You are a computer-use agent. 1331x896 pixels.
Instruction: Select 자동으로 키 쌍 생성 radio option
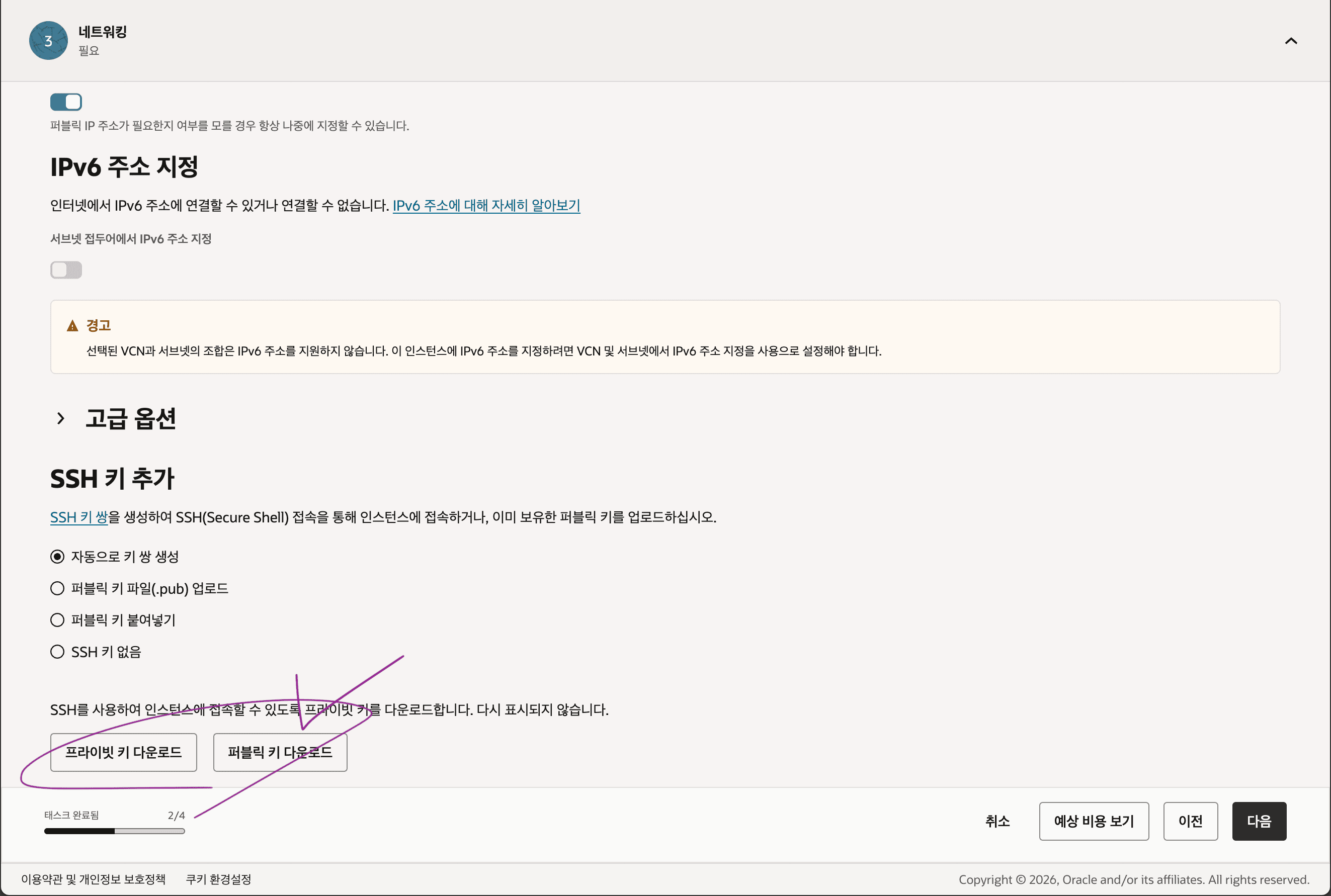pyautogui.click(x=57, y=557)
